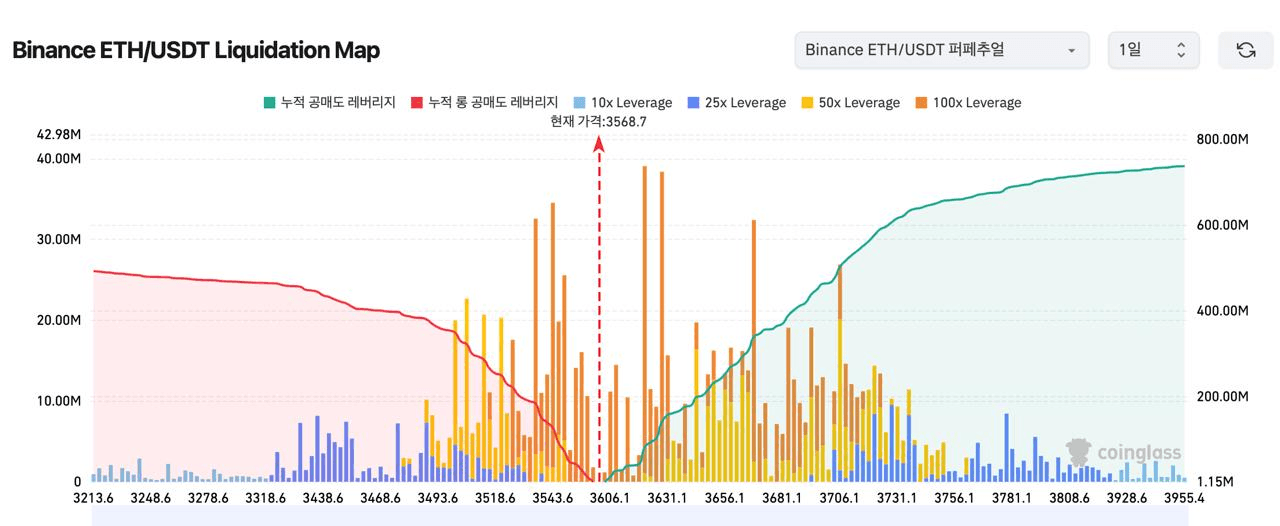Click the 3543.6 price axis label

point(552,497)
